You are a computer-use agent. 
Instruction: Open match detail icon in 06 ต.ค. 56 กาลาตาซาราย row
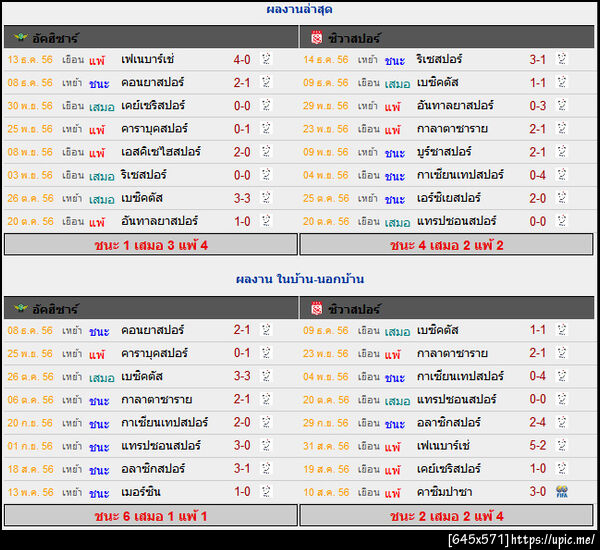click(x=266, y=399)
